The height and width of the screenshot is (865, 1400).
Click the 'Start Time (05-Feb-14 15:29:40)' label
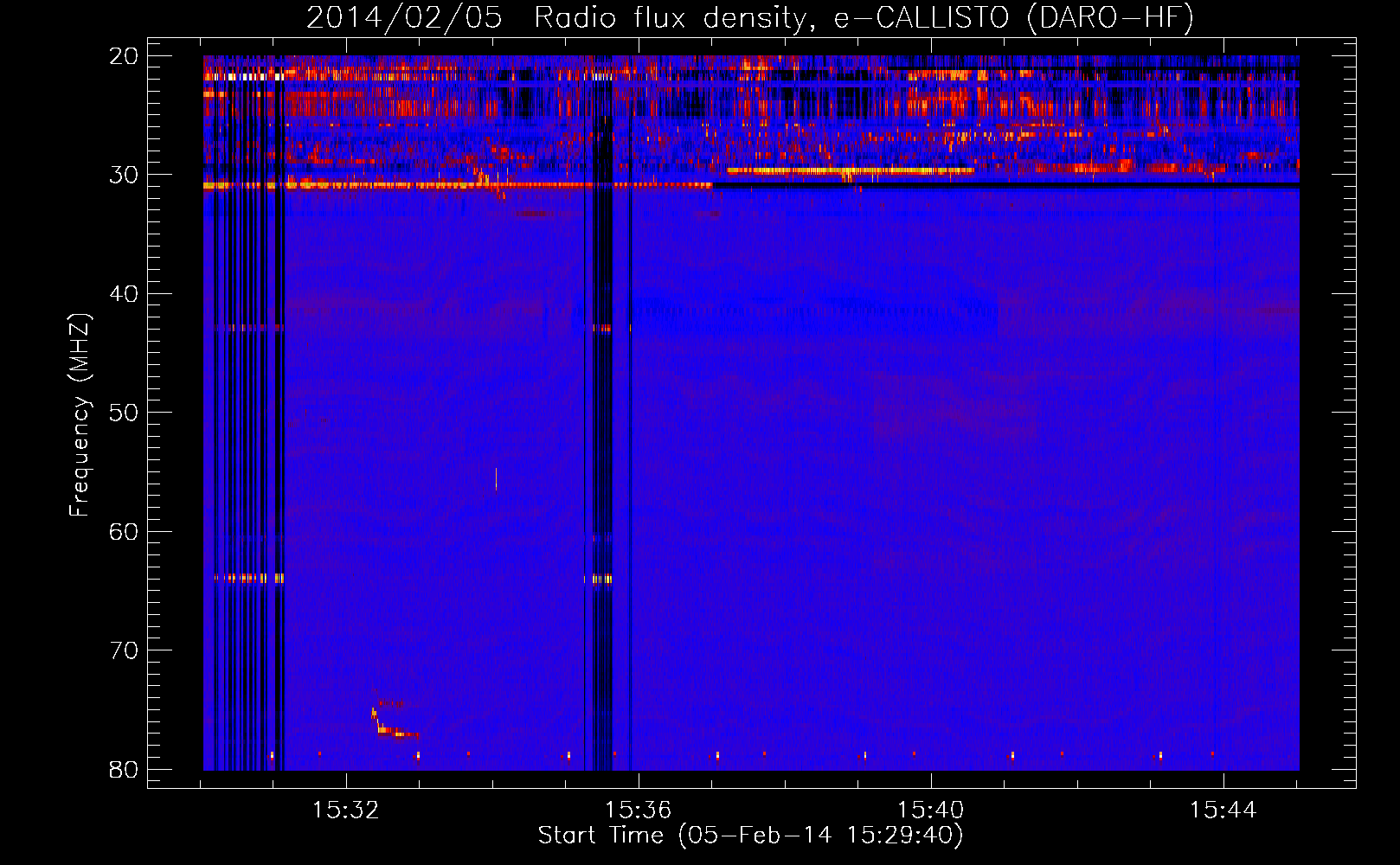click(x=750, y=836)
